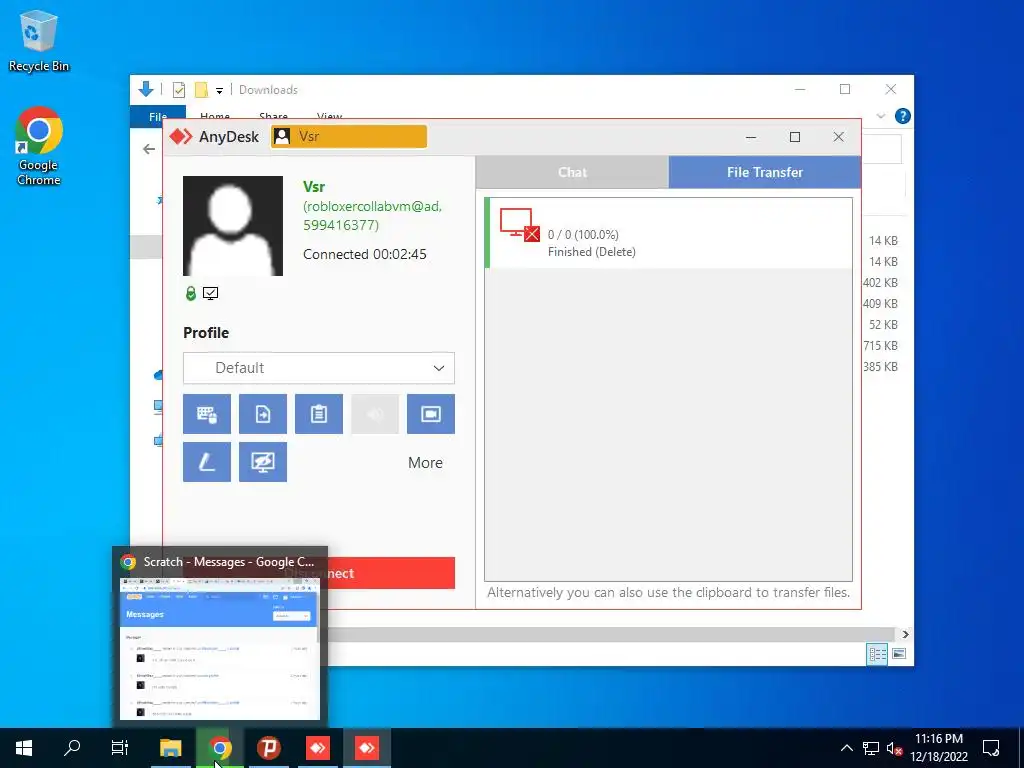Click the failed transfer monitor icon
This screenshot has width=1024, height=768.
[x=520, y=224]
